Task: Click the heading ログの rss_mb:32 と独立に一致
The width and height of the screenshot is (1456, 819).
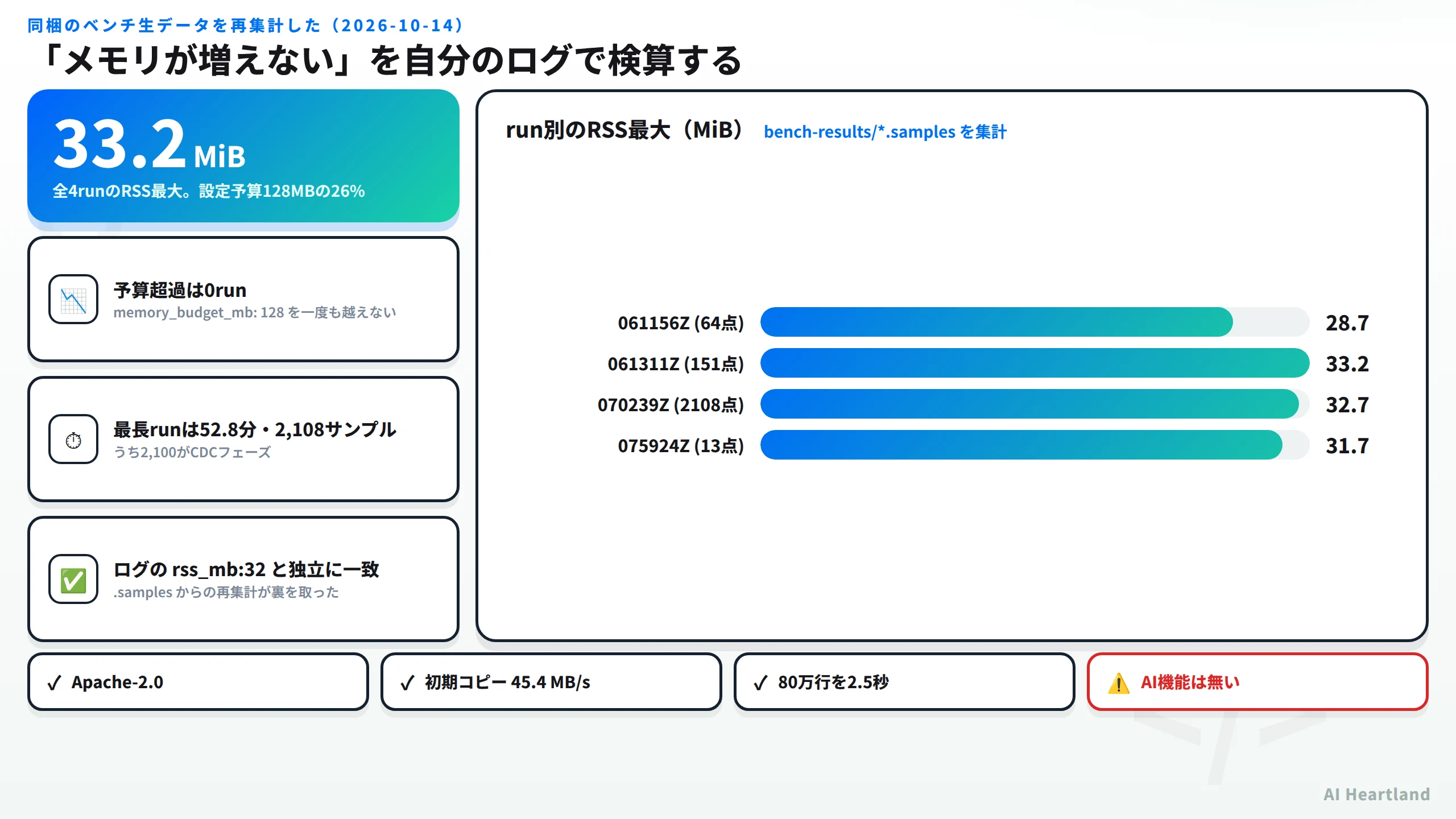Action: (x=246, y=569)
